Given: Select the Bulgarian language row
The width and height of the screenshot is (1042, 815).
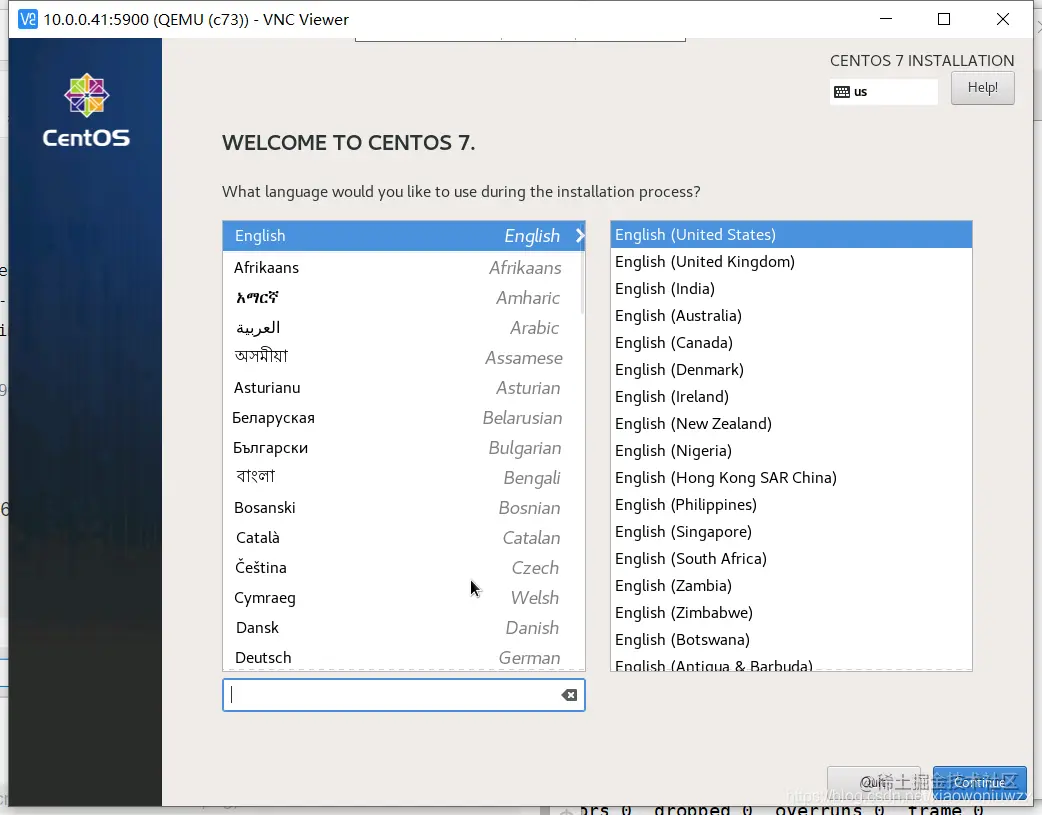Looking at the screenshot, I should click(x=404, y=447).
